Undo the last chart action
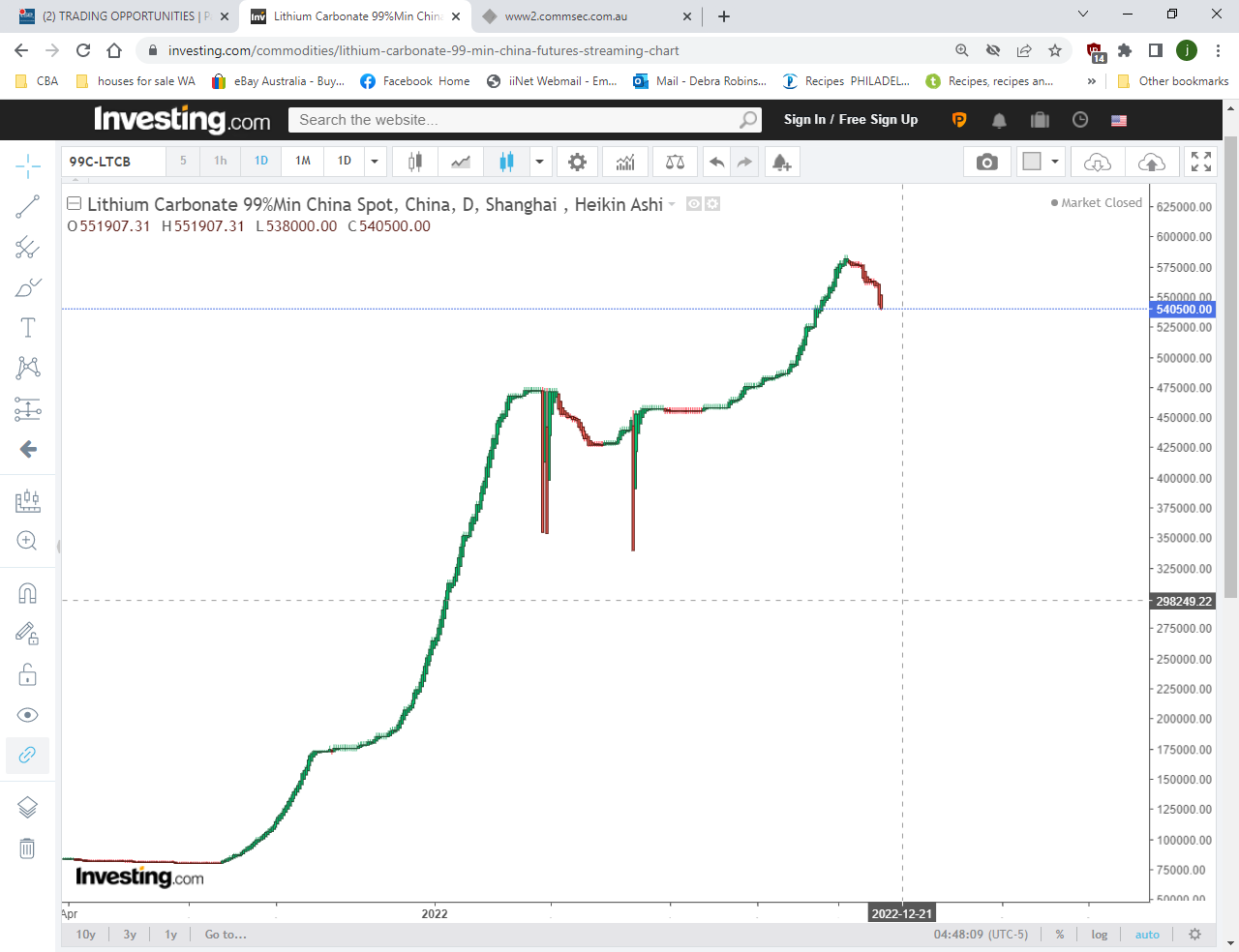 tap(716, 162)
